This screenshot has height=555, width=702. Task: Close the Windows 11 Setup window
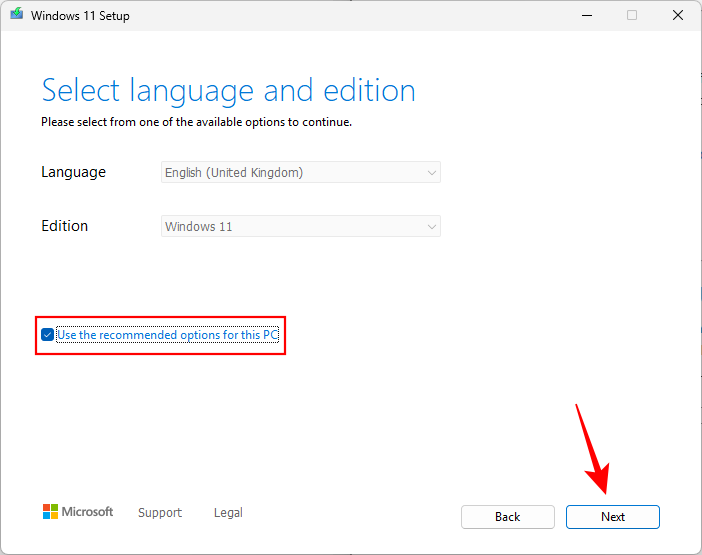677,16
